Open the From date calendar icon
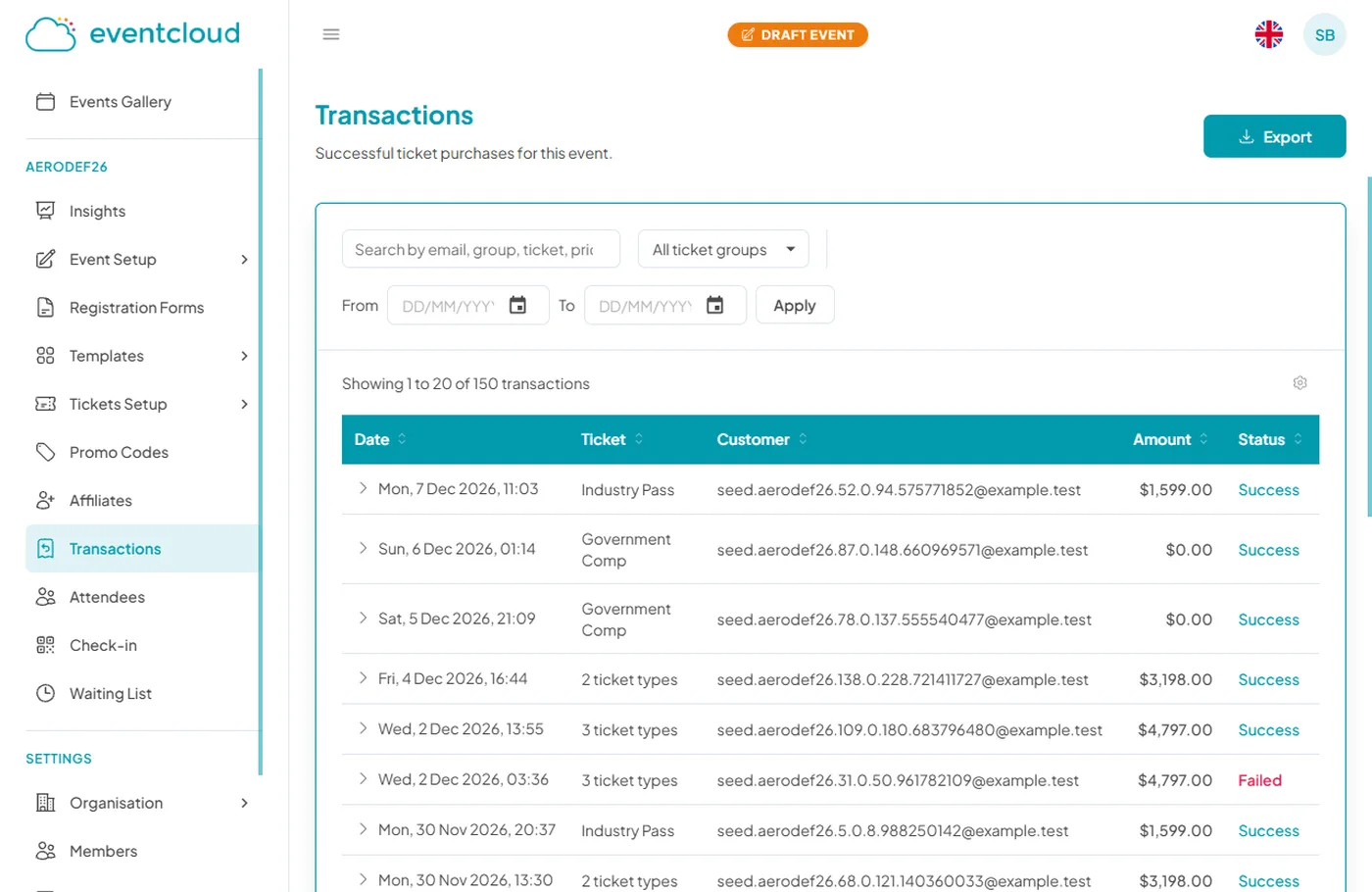Screen dimensions: 1372x892 [517, 305]
